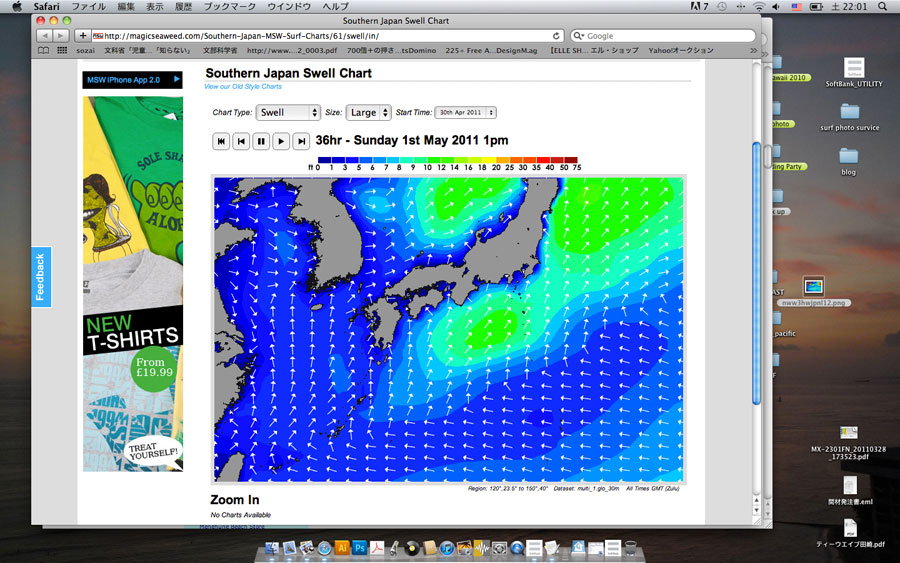Open the 225+ Free A...DesignMag bookmark
Image resolution: width=900 pixels, height=563 pixels.
491,51
